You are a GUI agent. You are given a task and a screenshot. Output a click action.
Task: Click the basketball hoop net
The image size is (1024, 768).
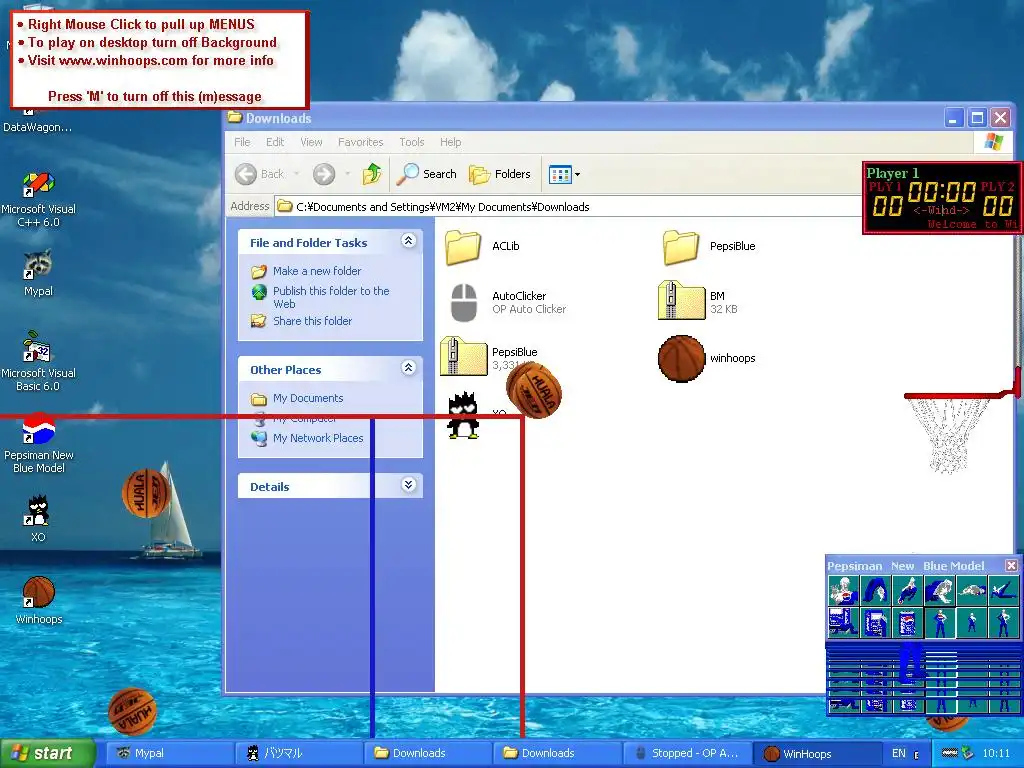(947, 434)
